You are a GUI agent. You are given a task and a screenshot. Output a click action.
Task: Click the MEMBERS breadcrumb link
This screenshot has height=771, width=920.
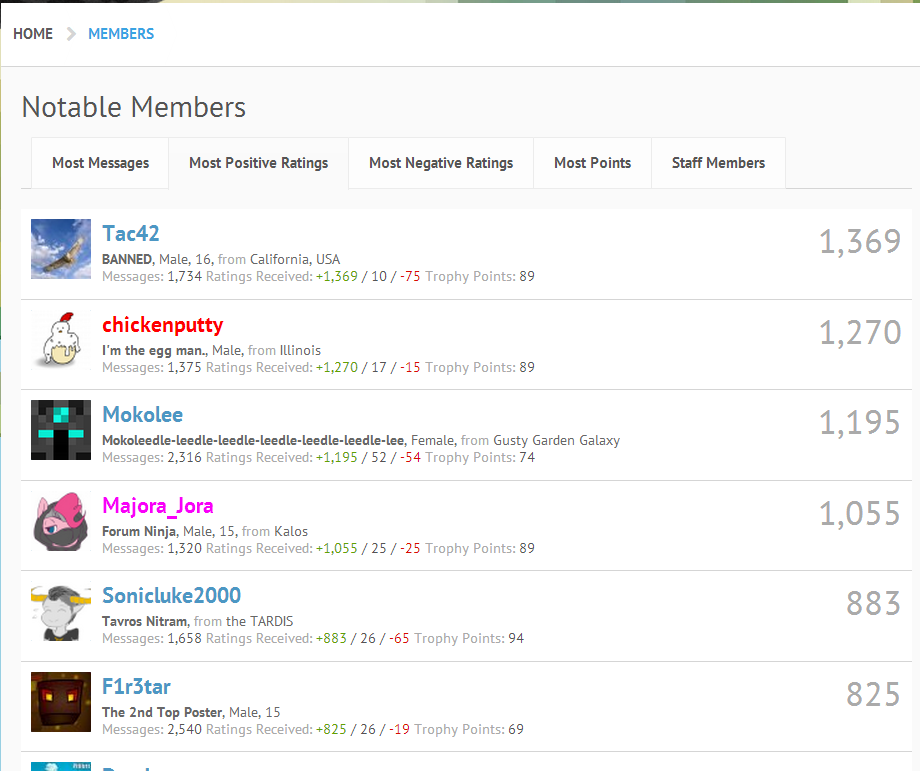[121, 34]
